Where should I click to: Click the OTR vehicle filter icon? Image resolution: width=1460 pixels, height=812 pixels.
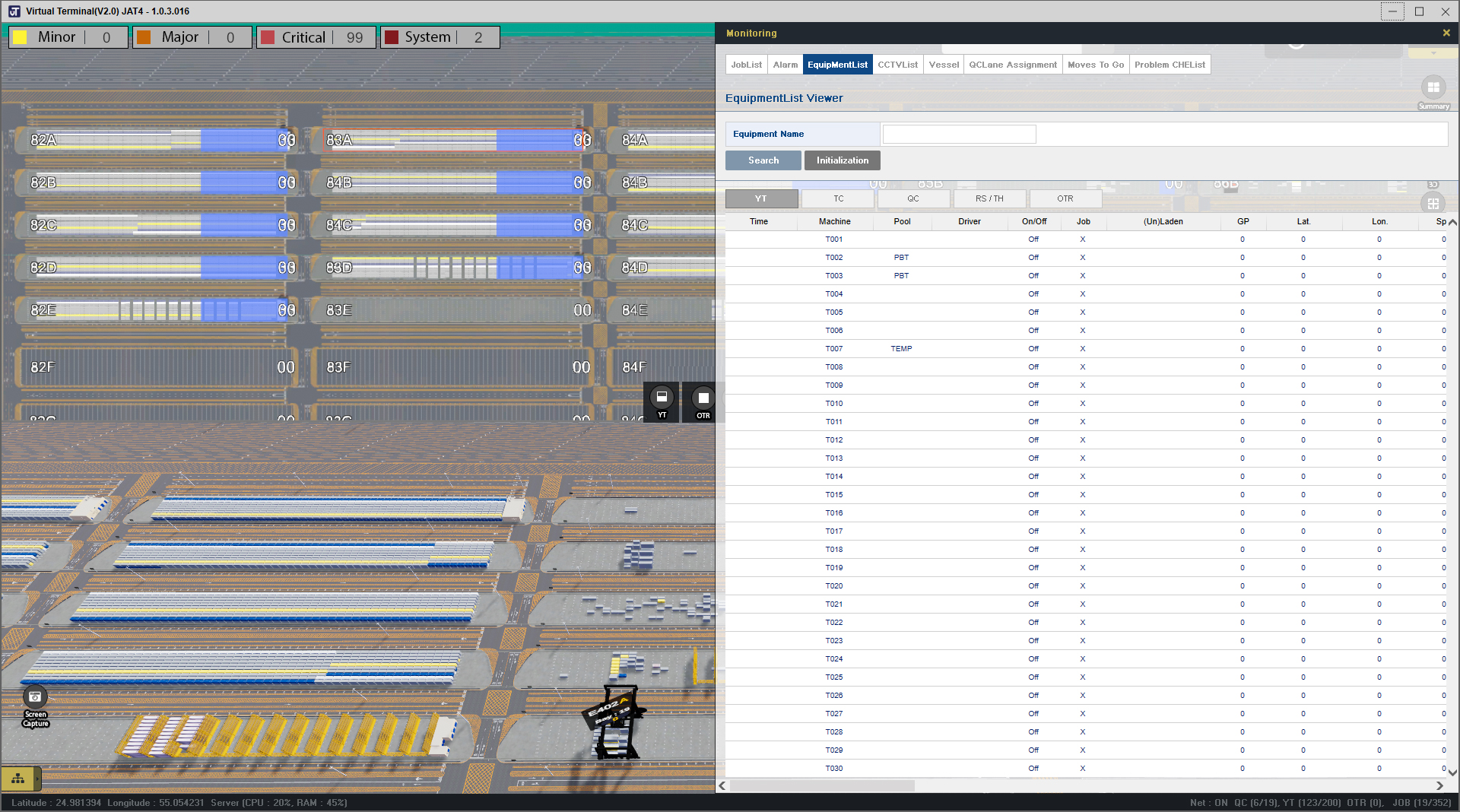(703, 398)
